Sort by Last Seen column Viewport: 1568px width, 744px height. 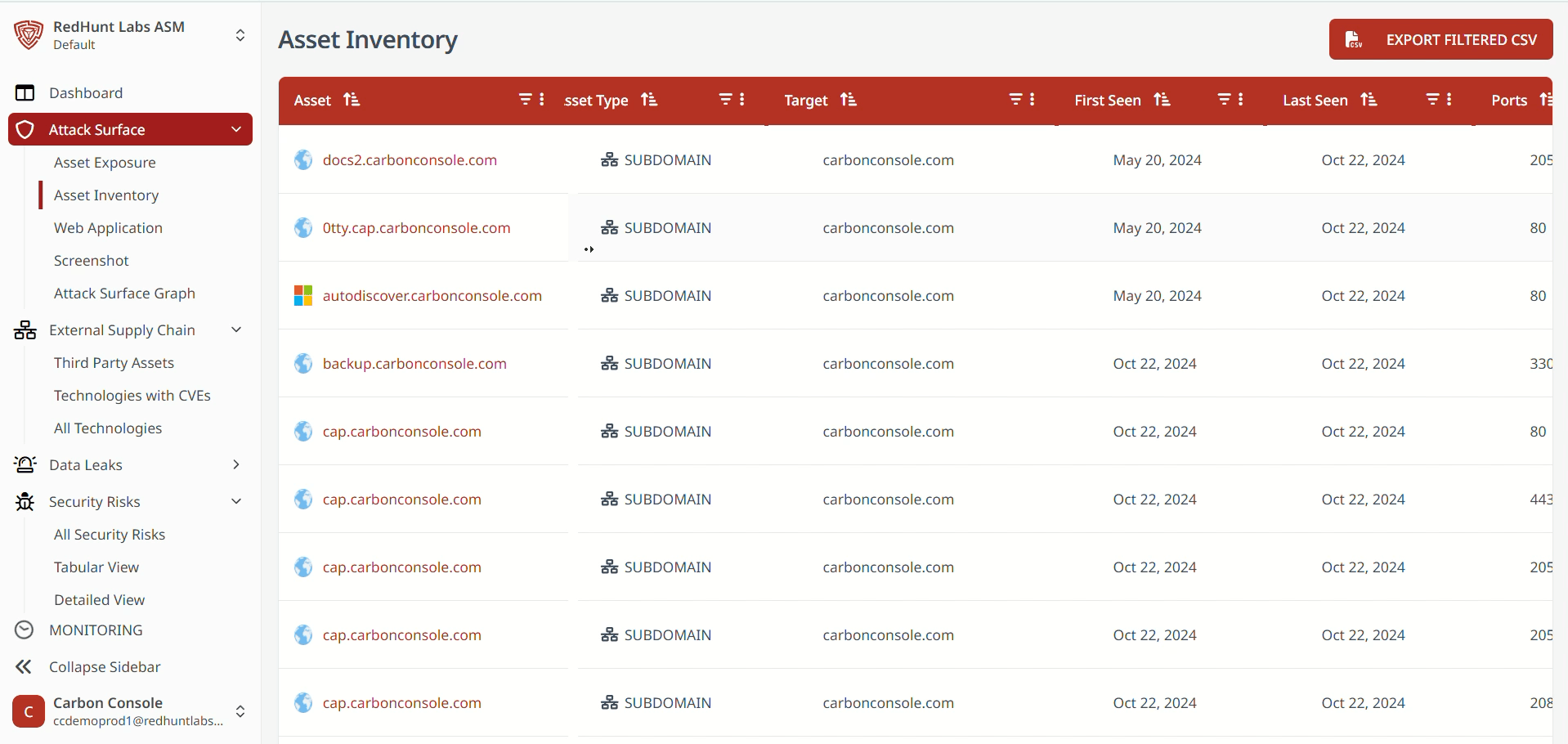[x=1369, y=100]
